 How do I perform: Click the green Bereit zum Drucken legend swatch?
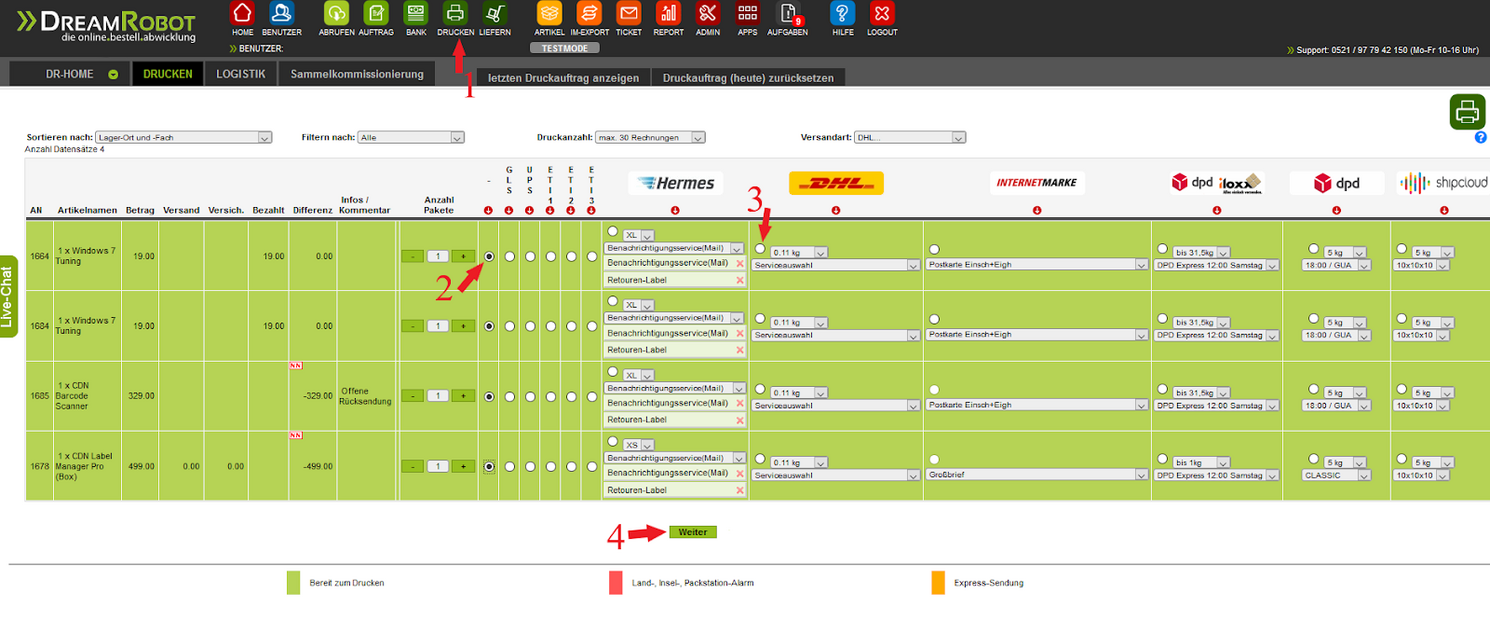(x=294, y=582)
